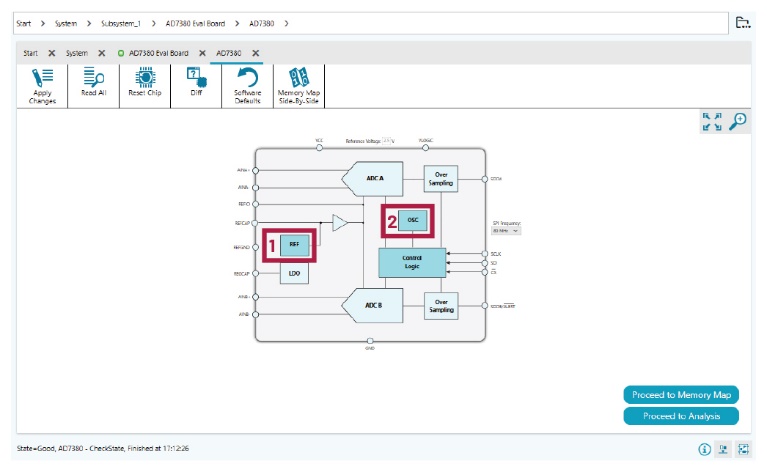Screen dimensions: 767x472
Task: Click the Control Logic block
Action: [x=412, y=262]
